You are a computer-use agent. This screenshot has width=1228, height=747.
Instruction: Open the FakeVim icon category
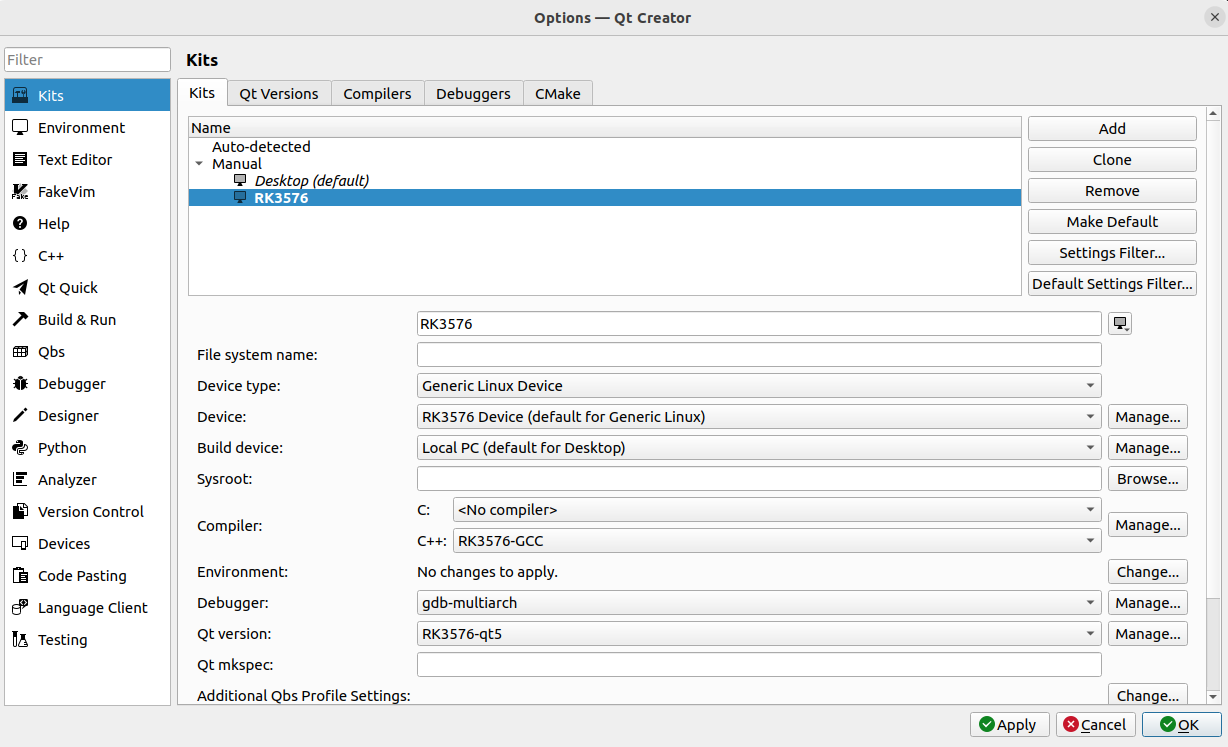[x=19, y=192]
